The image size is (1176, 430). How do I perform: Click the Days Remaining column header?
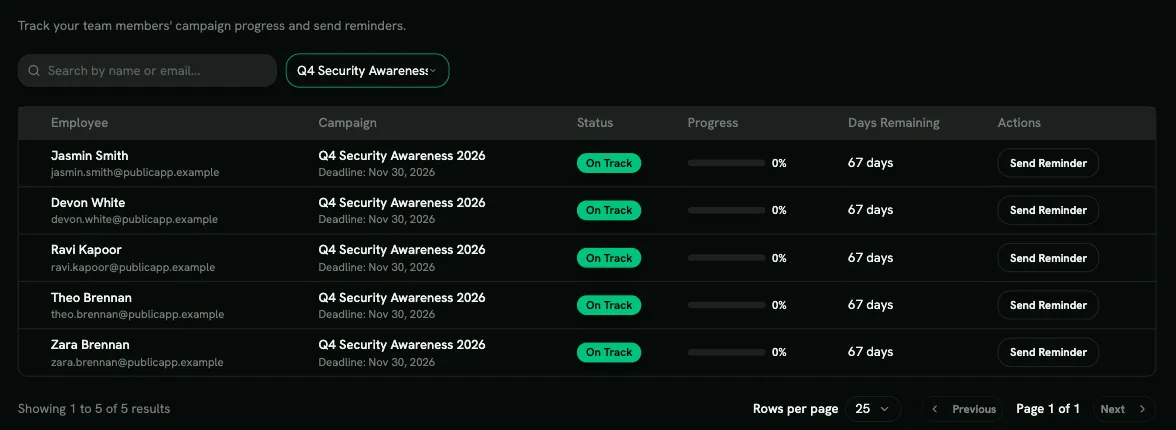[x=893, y=122]
